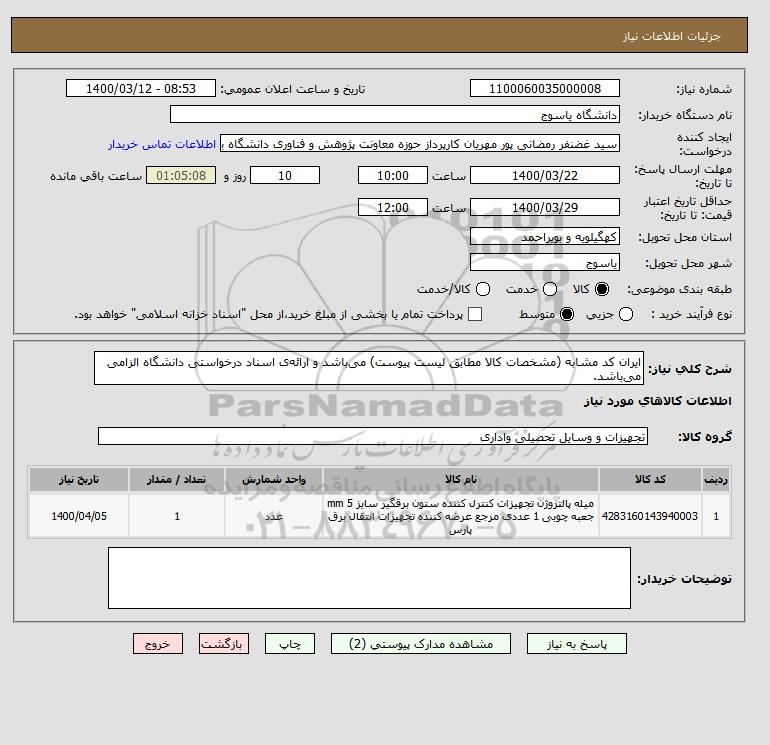Click the واحد شمارش column header

pyautogui.click(x=274, y=479)
